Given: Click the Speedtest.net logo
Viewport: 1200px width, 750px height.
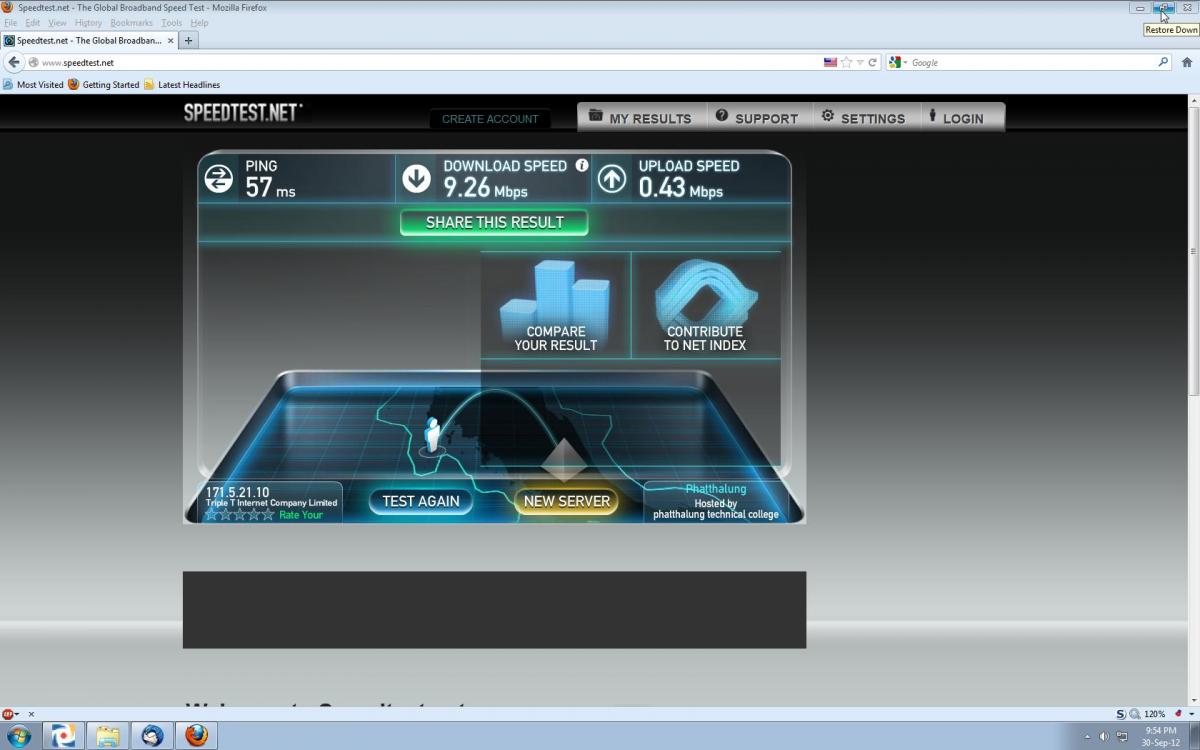Looking at the screenshot, I should 242,112.
